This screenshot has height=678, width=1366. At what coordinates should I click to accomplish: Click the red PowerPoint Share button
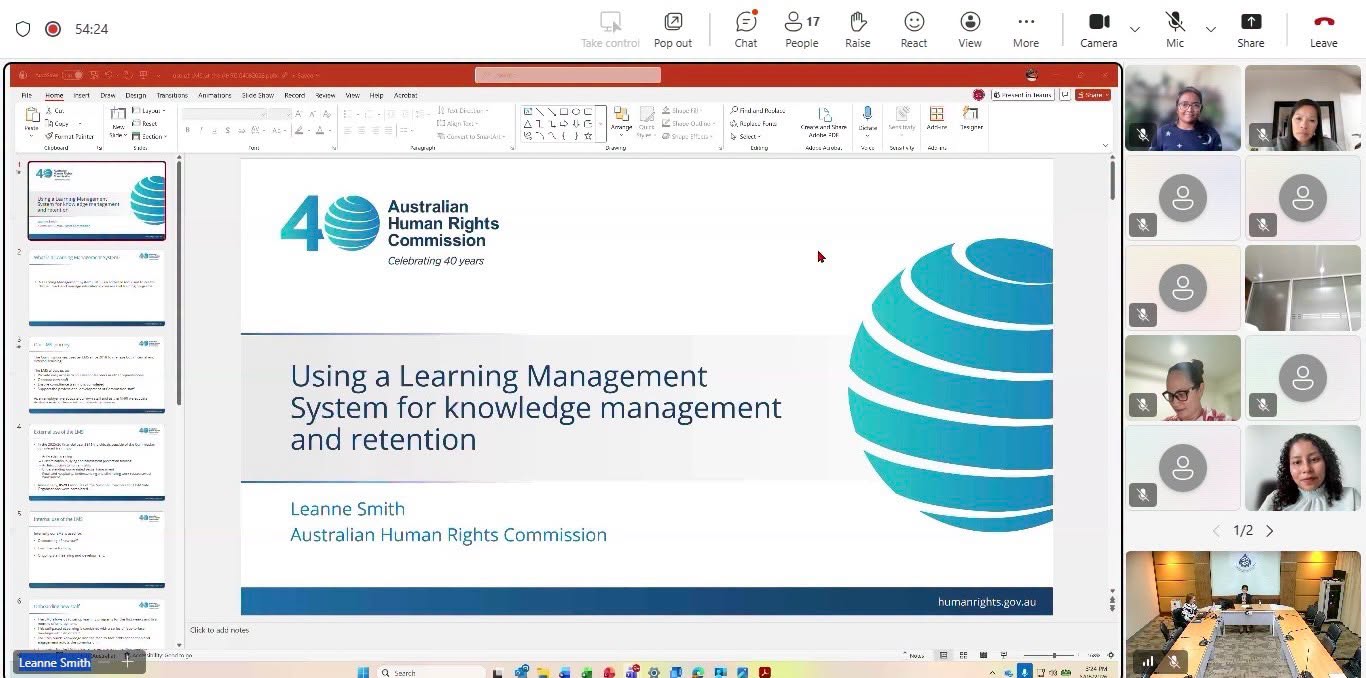pyautogui.click(x=1093, y=95)
